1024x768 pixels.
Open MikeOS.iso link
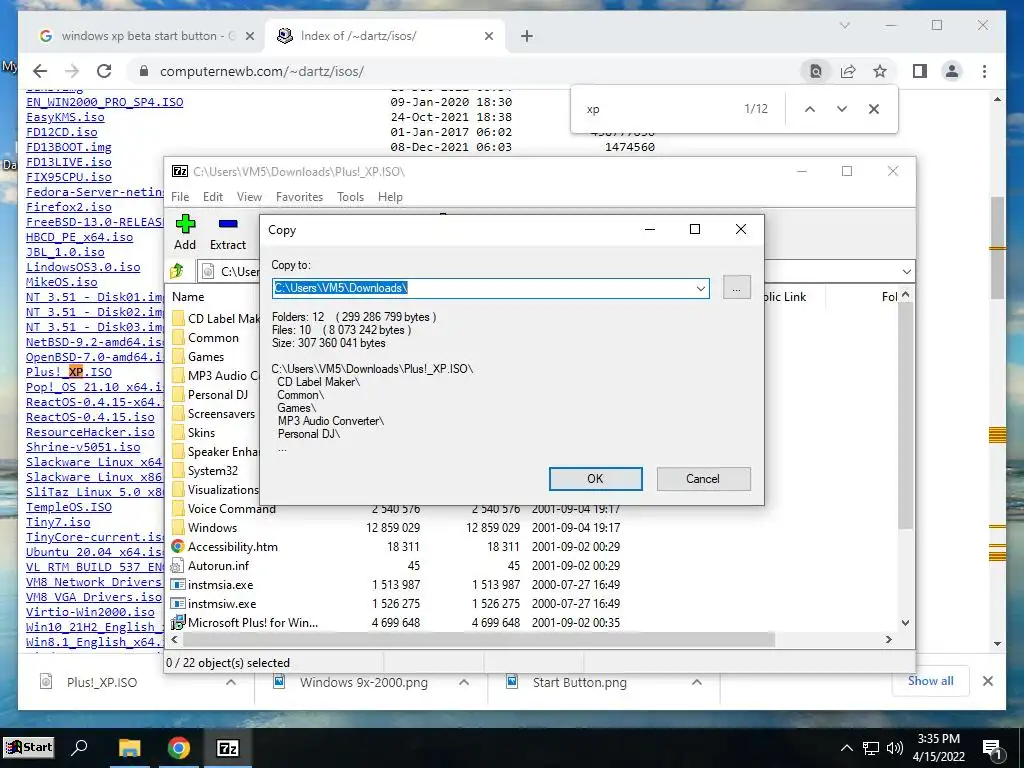pos(61,282)
